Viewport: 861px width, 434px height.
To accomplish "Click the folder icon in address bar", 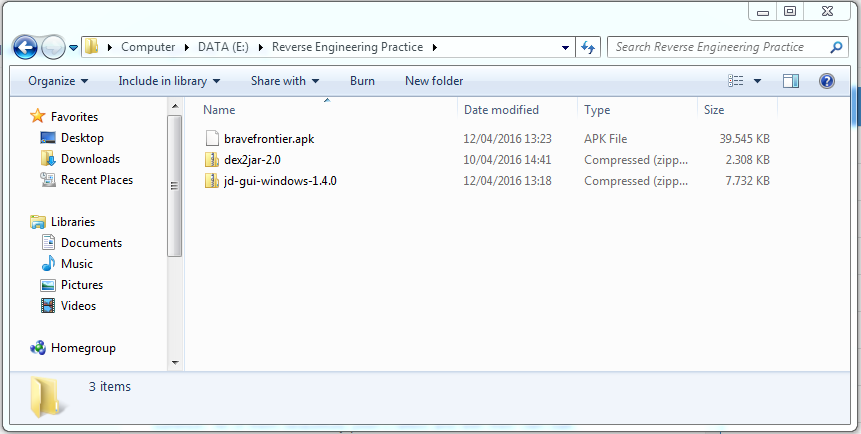I will click(91, 47).
